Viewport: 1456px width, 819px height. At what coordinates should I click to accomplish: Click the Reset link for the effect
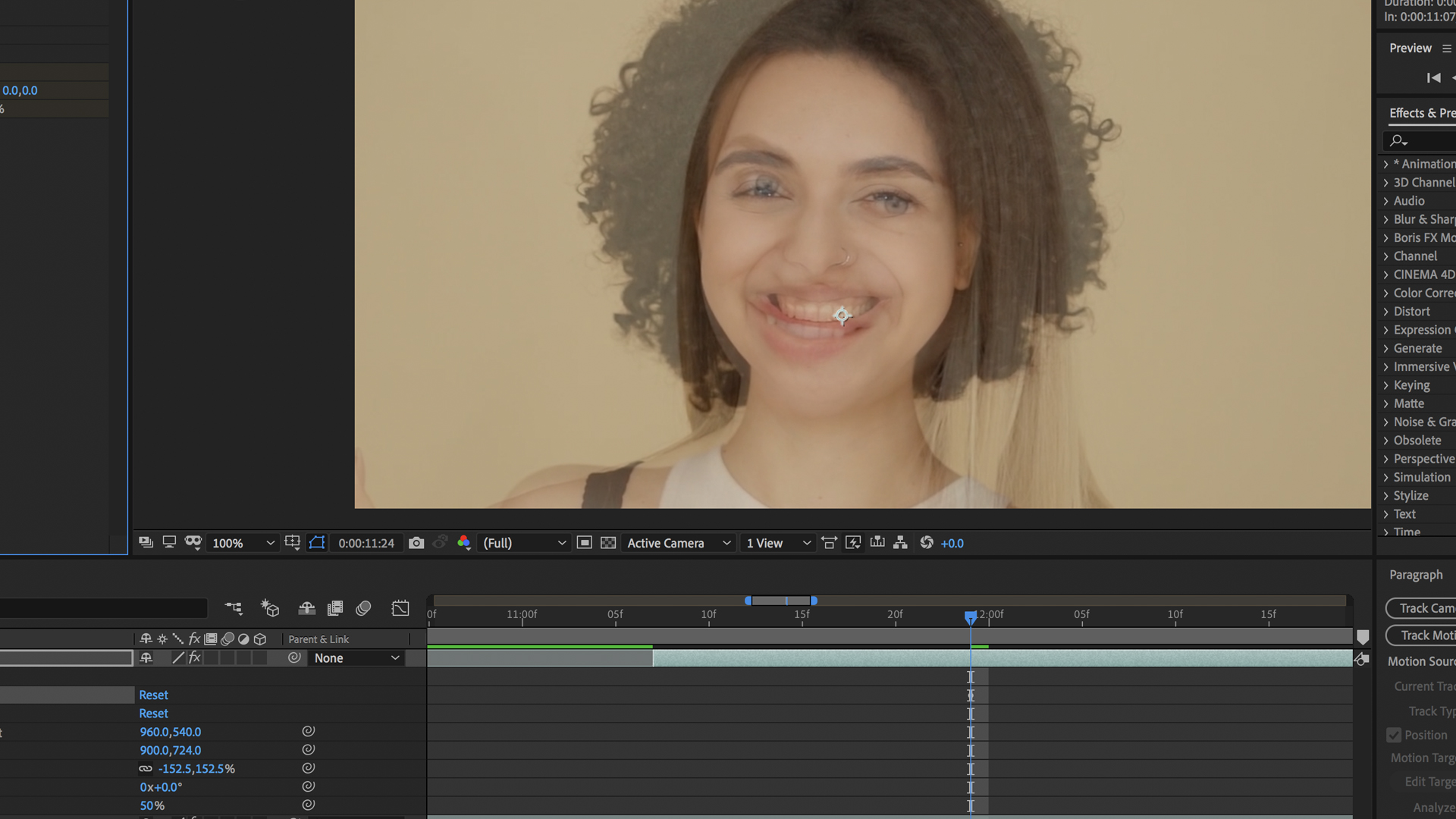point(153,695)
